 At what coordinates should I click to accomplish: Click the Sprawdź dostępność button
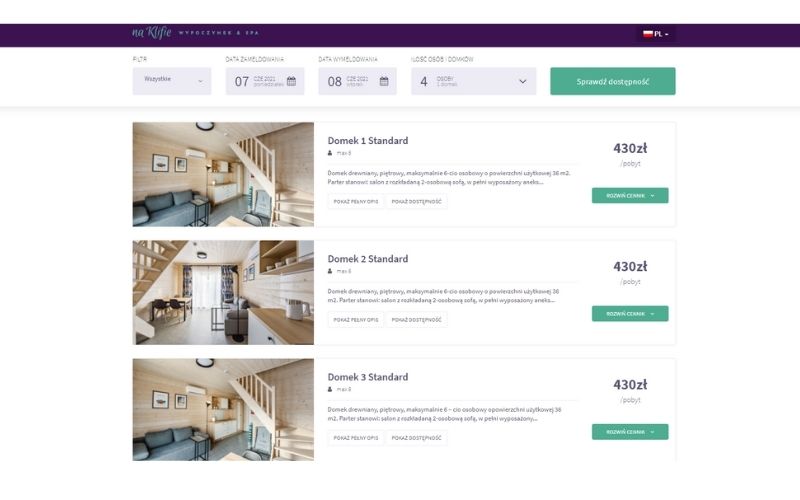(613, 81)
